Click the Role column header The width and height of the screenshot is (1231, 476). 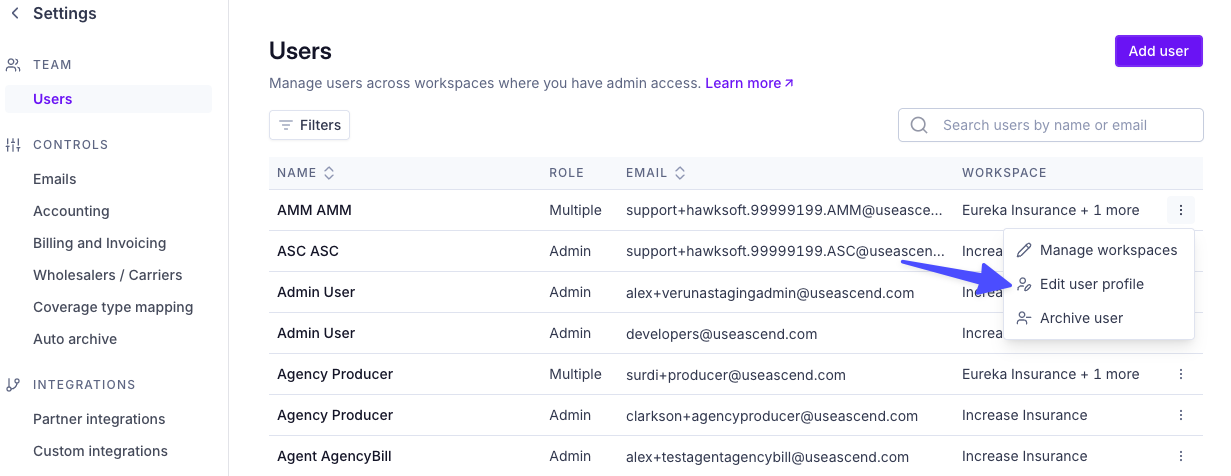click(x=566, y=173)
